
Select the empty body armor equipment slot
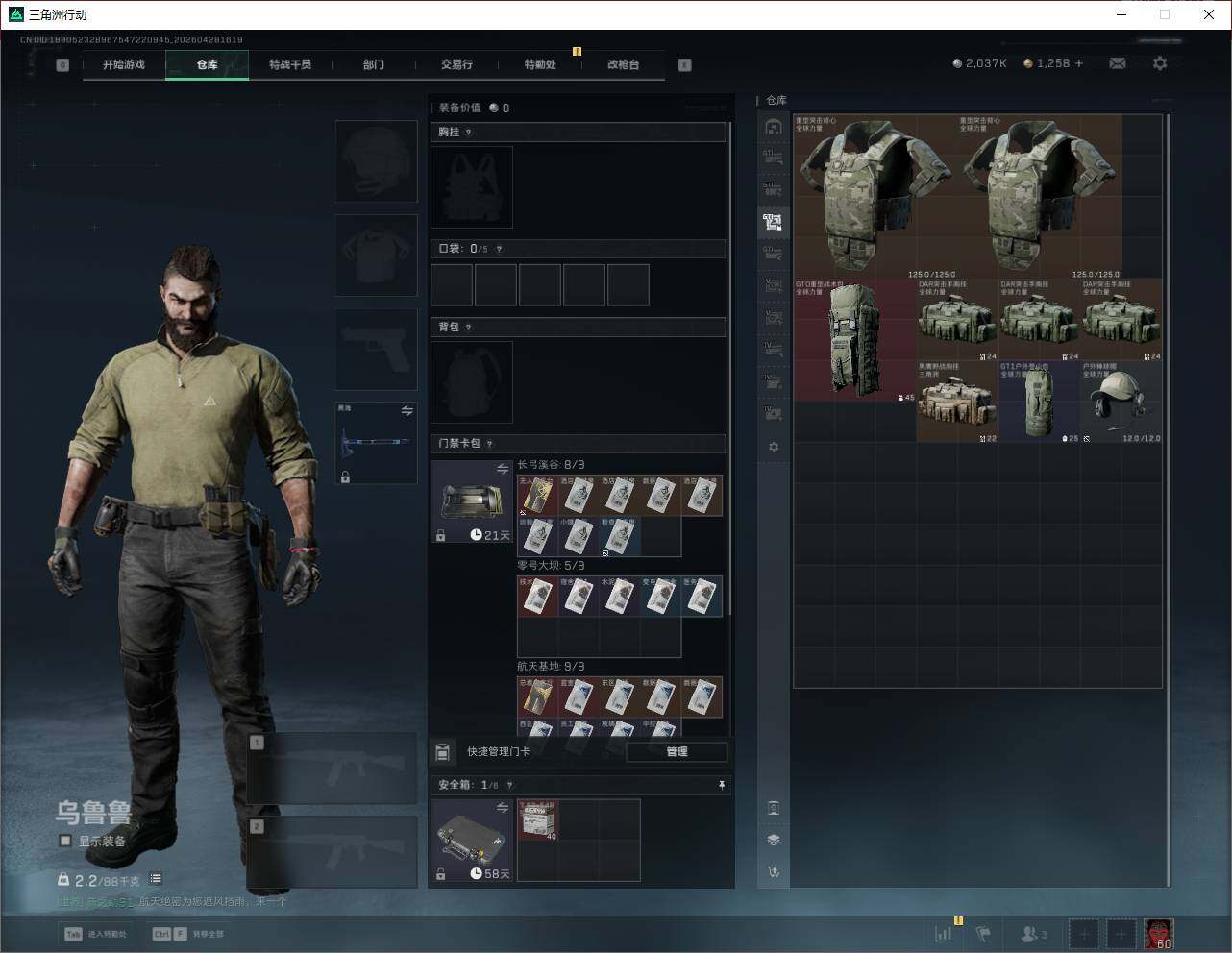[377, 256]
